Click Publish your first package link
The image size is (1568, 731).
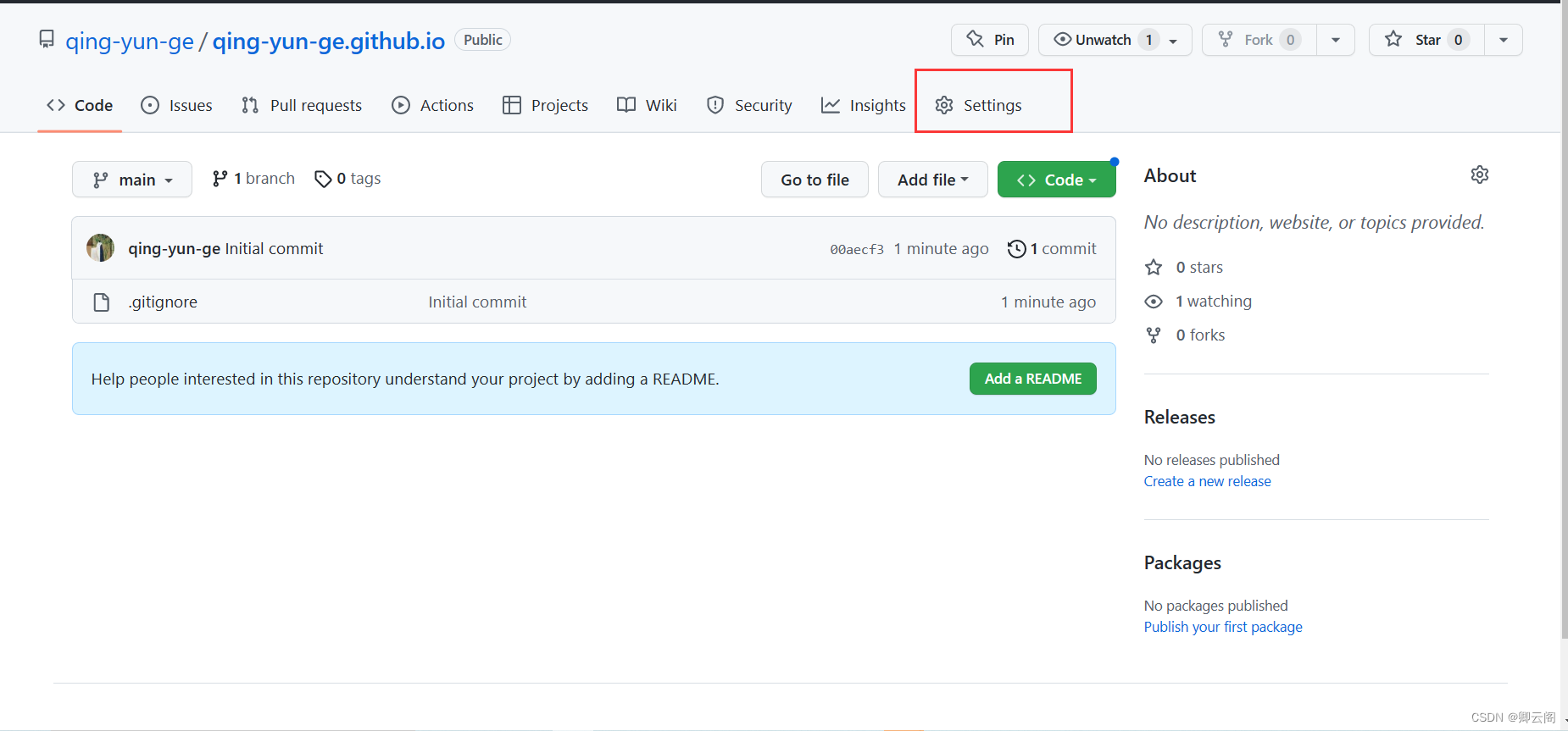click(x=1223, y=627)
